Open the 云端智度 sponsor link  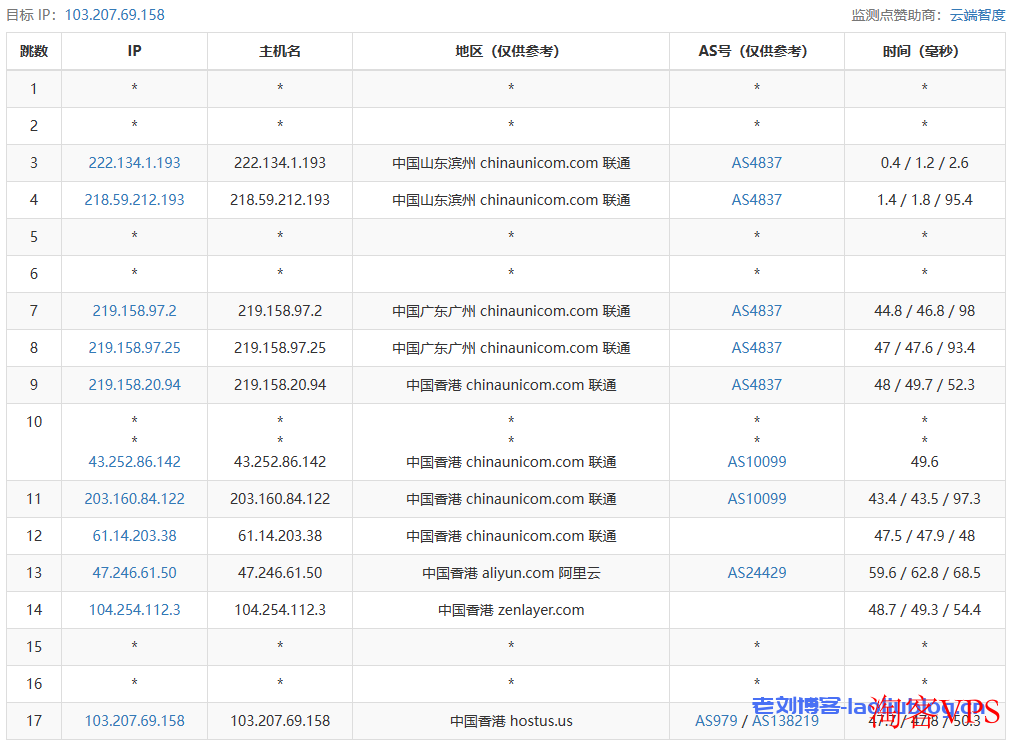coord(977,15)
